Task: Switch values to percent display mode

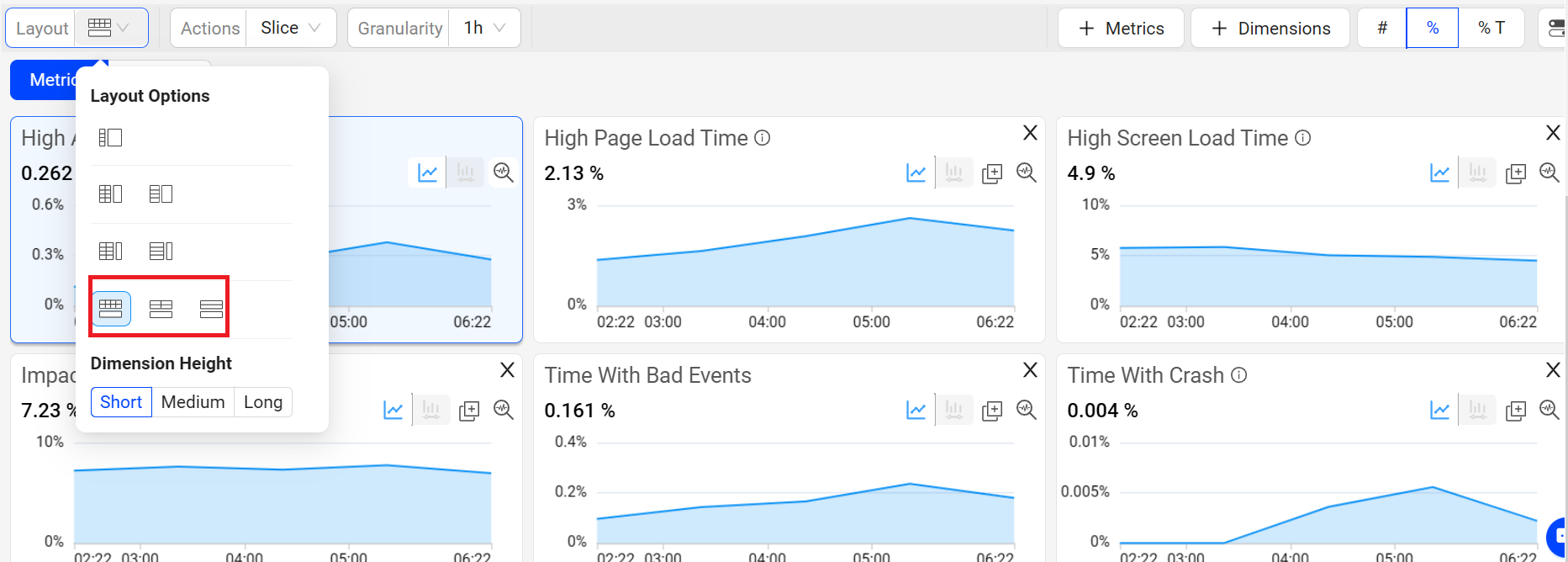Action: pos(1432,29)
